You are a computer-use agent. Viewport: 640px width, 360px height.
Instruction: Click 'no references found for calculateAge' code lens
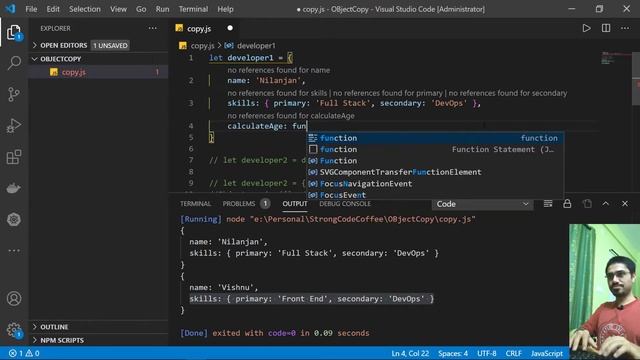tap(291, 116)
